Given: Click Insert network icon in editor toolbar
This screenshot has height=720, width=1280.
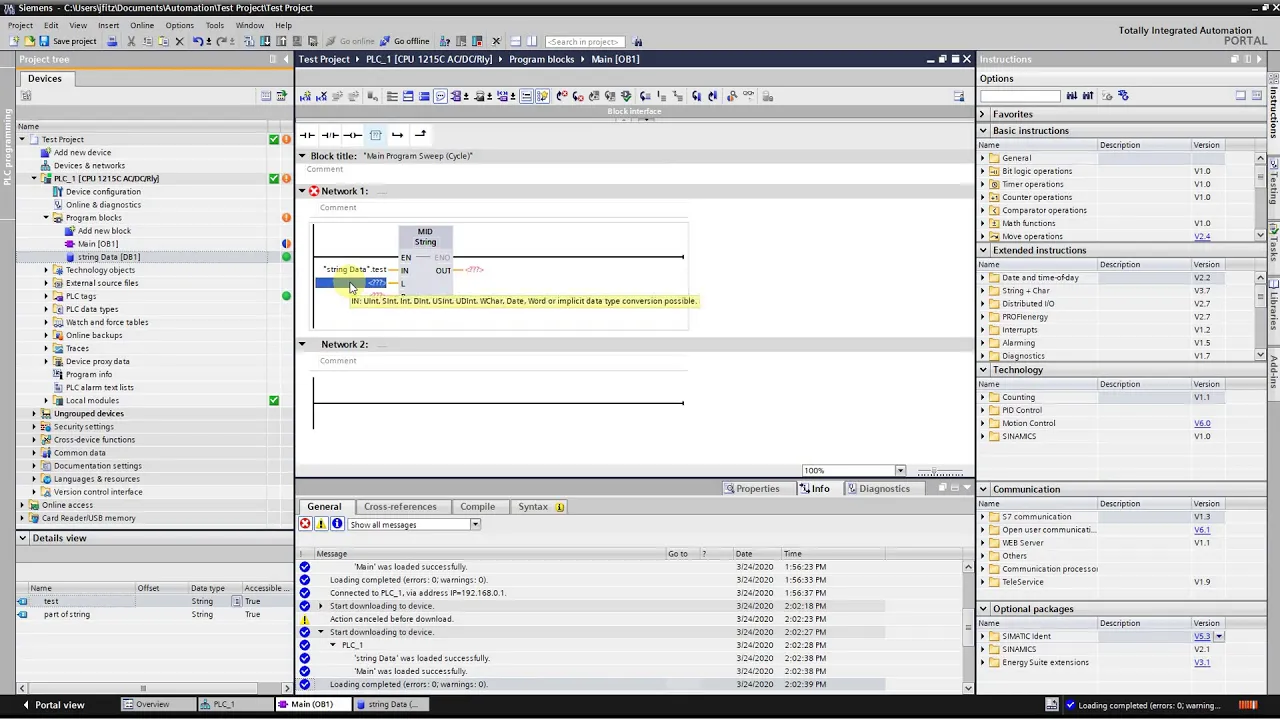Looking at the screenshot, I should click(x=305, y=96).
